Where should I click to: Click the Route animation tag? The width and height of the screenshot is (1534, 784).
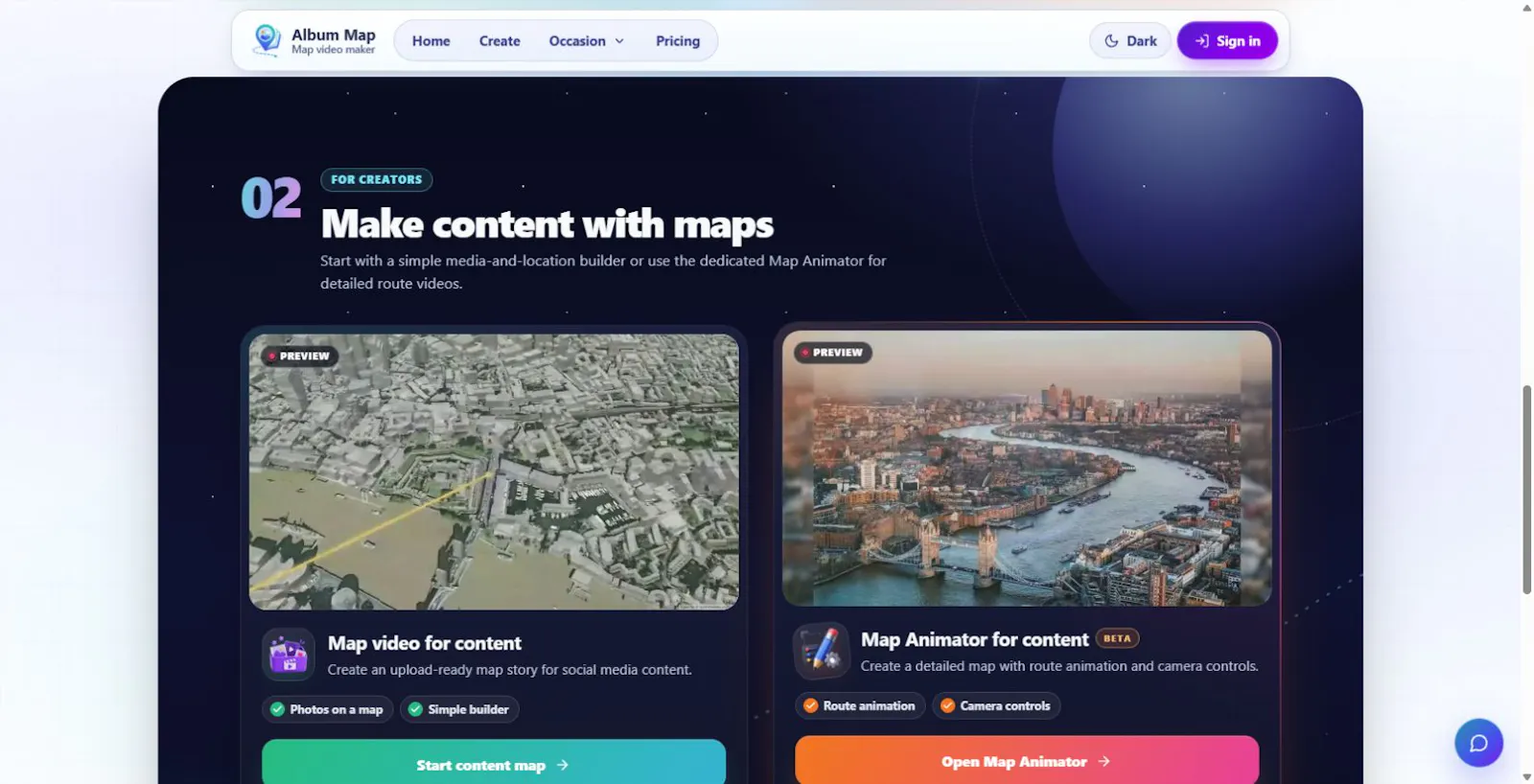[x=860, y=705]
